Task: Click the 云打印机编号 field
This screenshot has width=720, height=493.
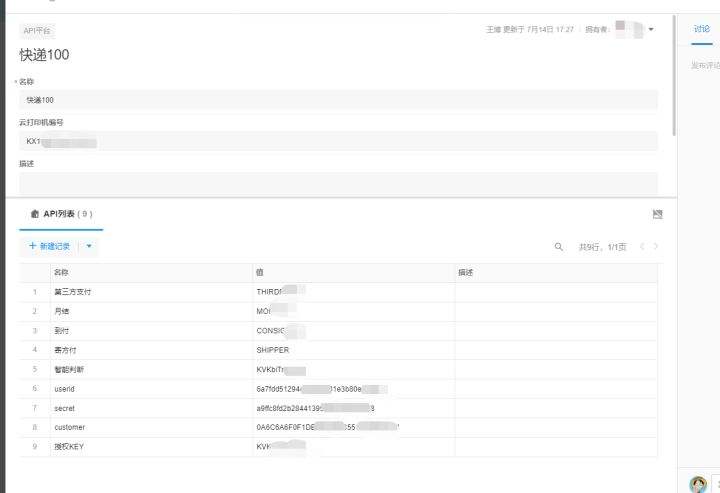Action: [x=338, y=141]
